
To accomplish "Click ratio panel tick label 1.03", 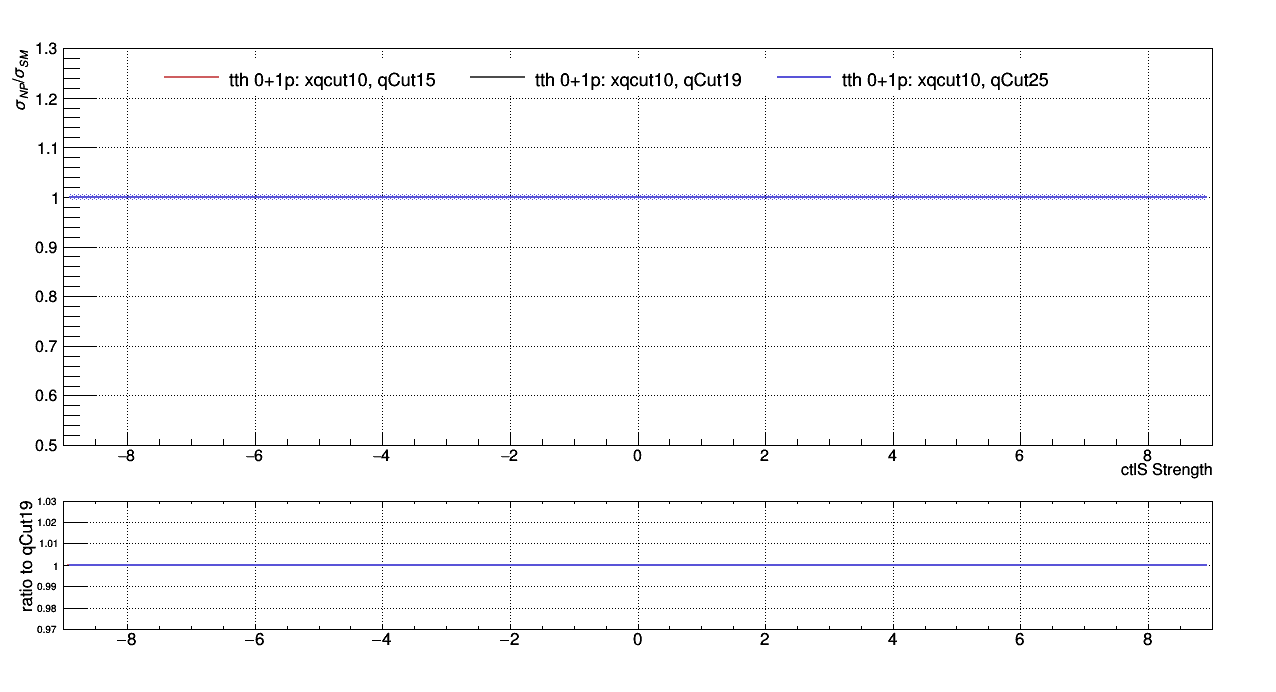I will click(49, 501).
